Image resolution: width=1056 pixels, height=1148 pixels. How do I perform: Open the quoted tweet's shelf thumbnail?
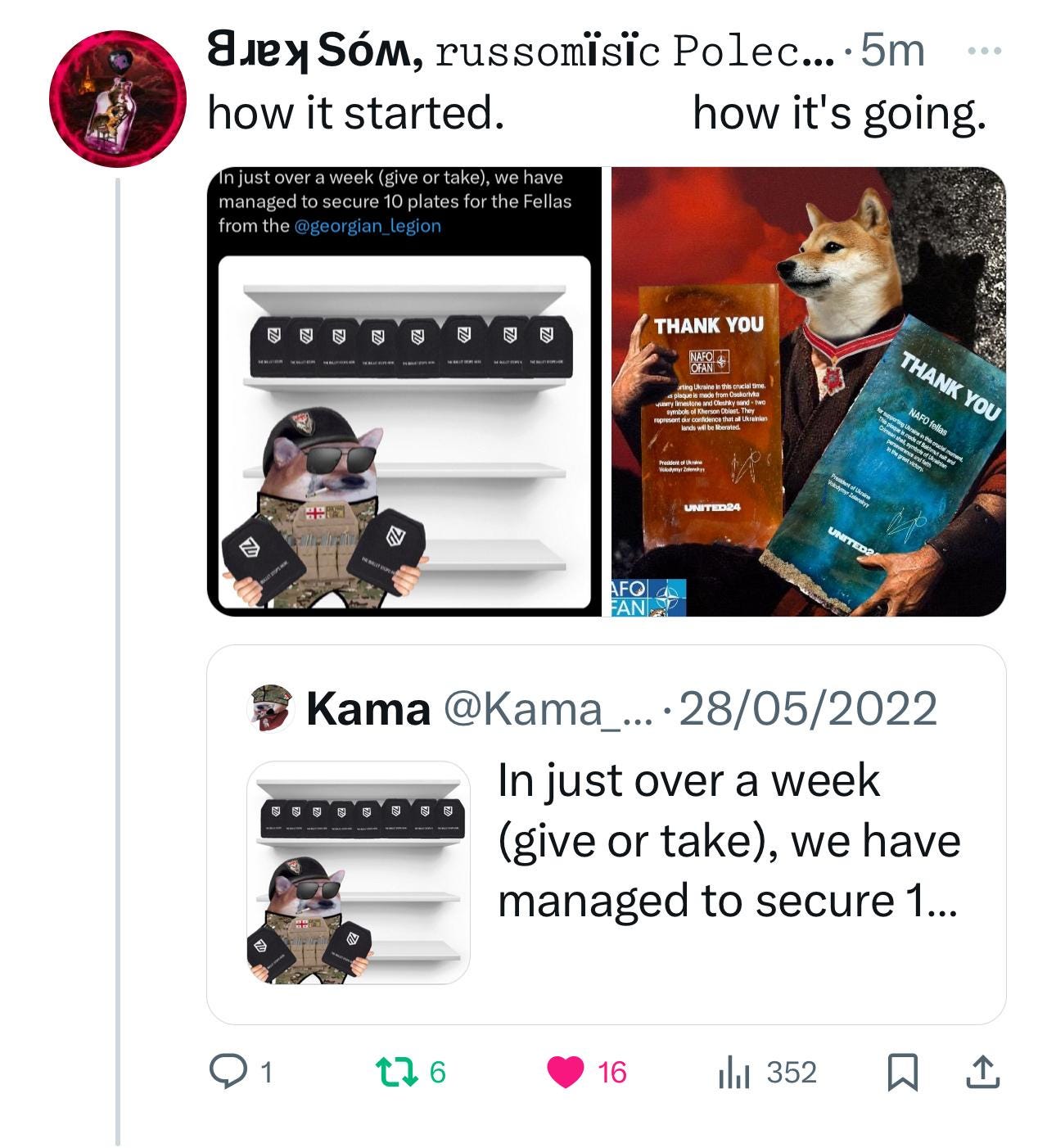click(x=359, y=873)
